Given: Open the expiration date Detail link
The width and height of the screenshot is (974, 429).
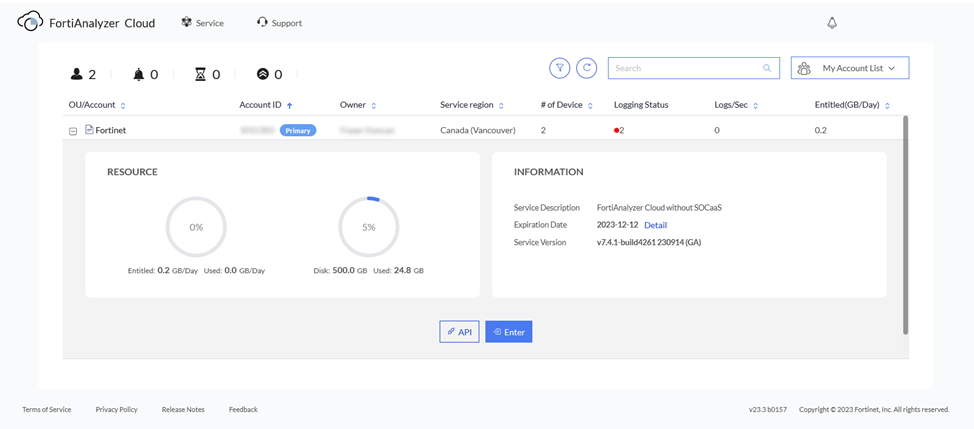Looking at the screenshot, I should click(655, 225).
